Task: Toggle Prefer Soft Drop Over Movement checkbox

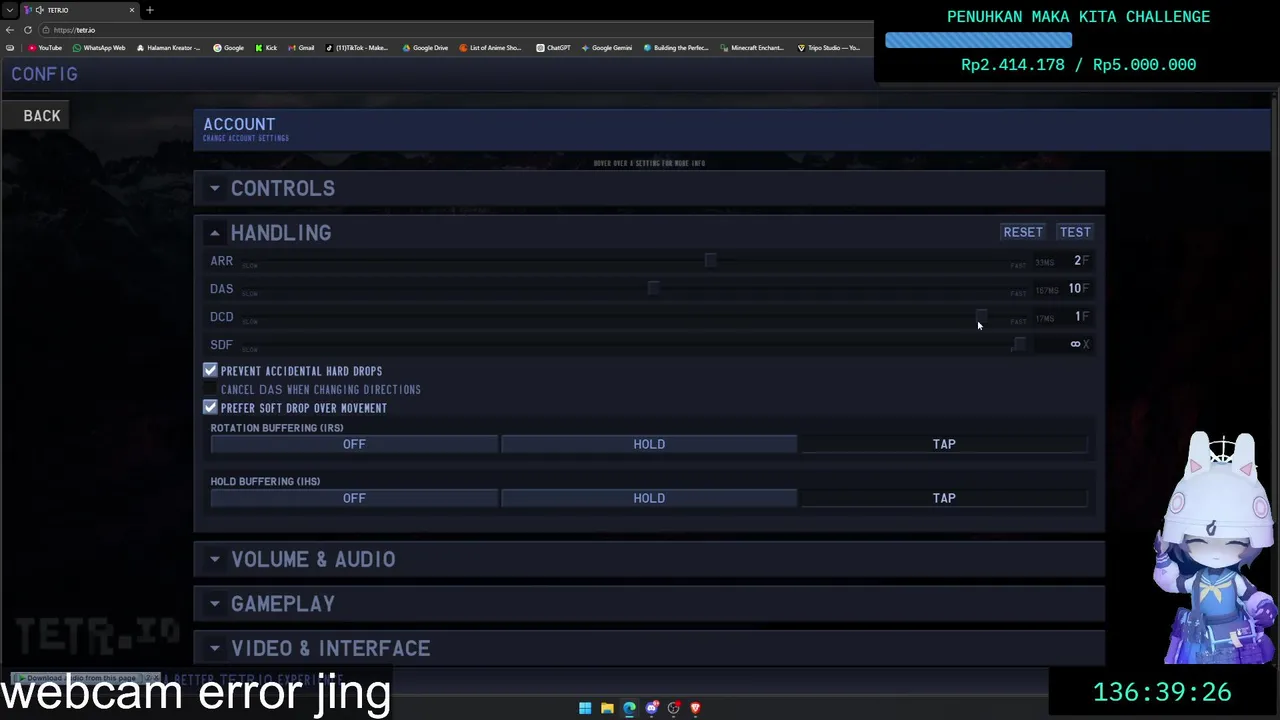Action: [x=210, y=407]
